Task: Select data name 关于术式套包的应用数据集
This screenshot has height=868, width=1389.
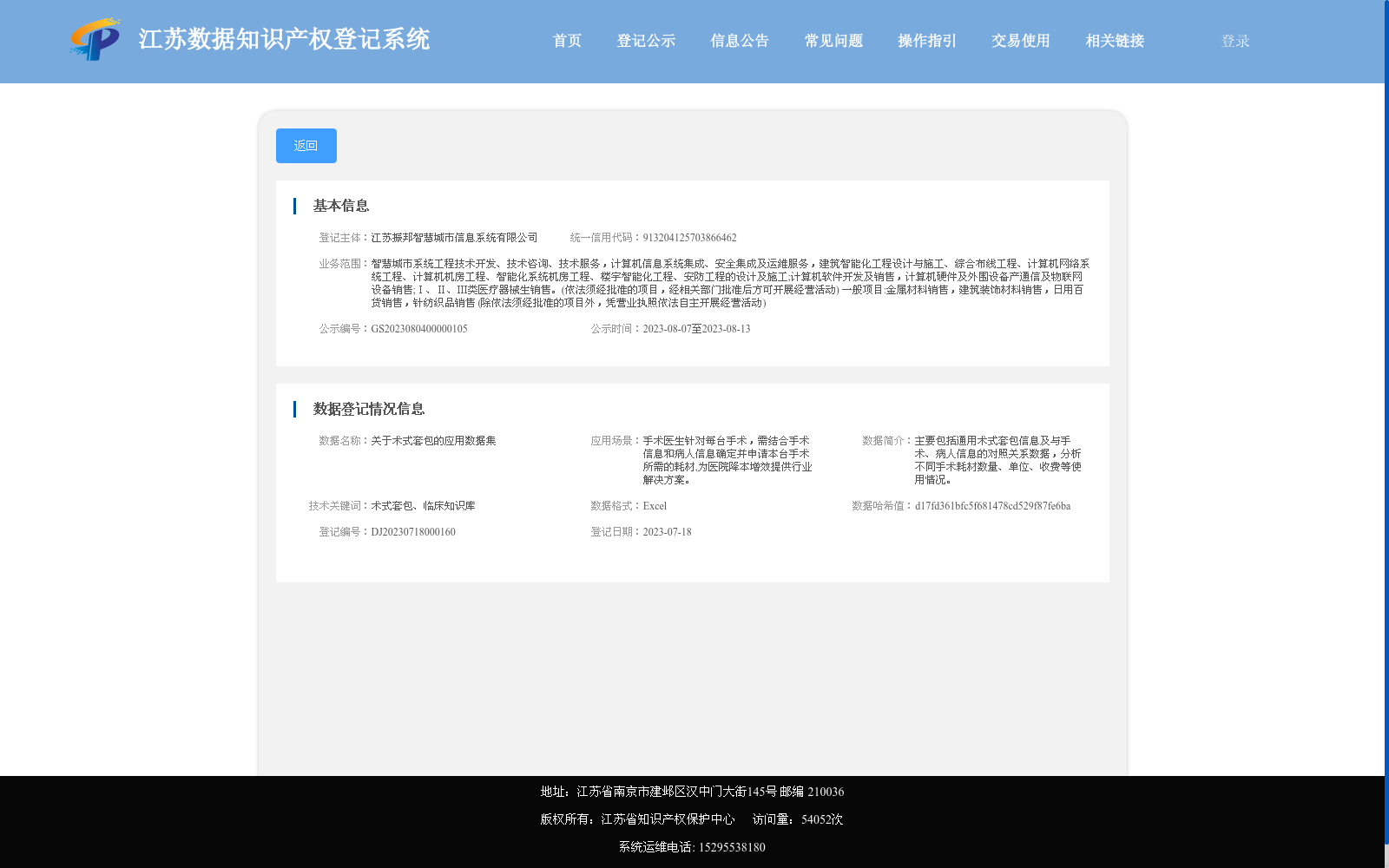Action: pos(433,441)
